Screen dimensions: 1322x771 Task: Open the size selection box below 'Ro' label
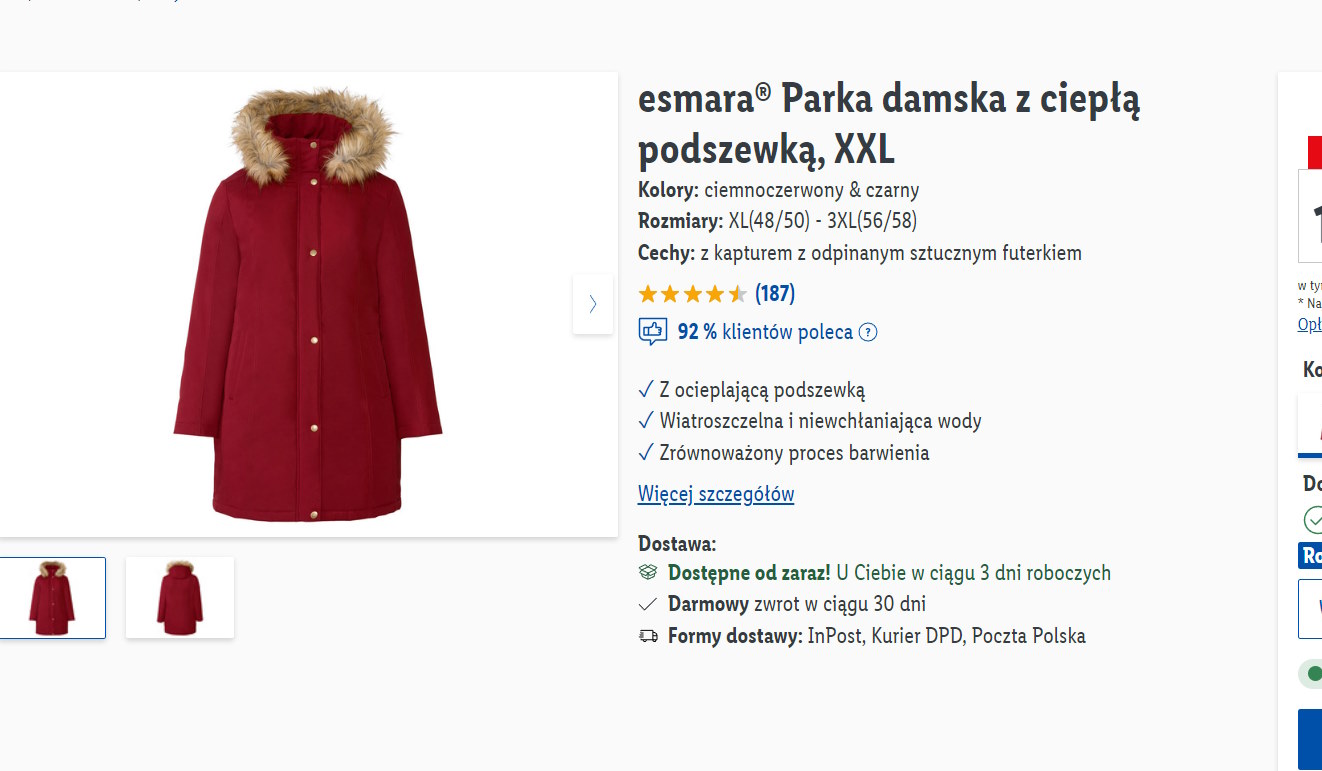point(1311,607)
